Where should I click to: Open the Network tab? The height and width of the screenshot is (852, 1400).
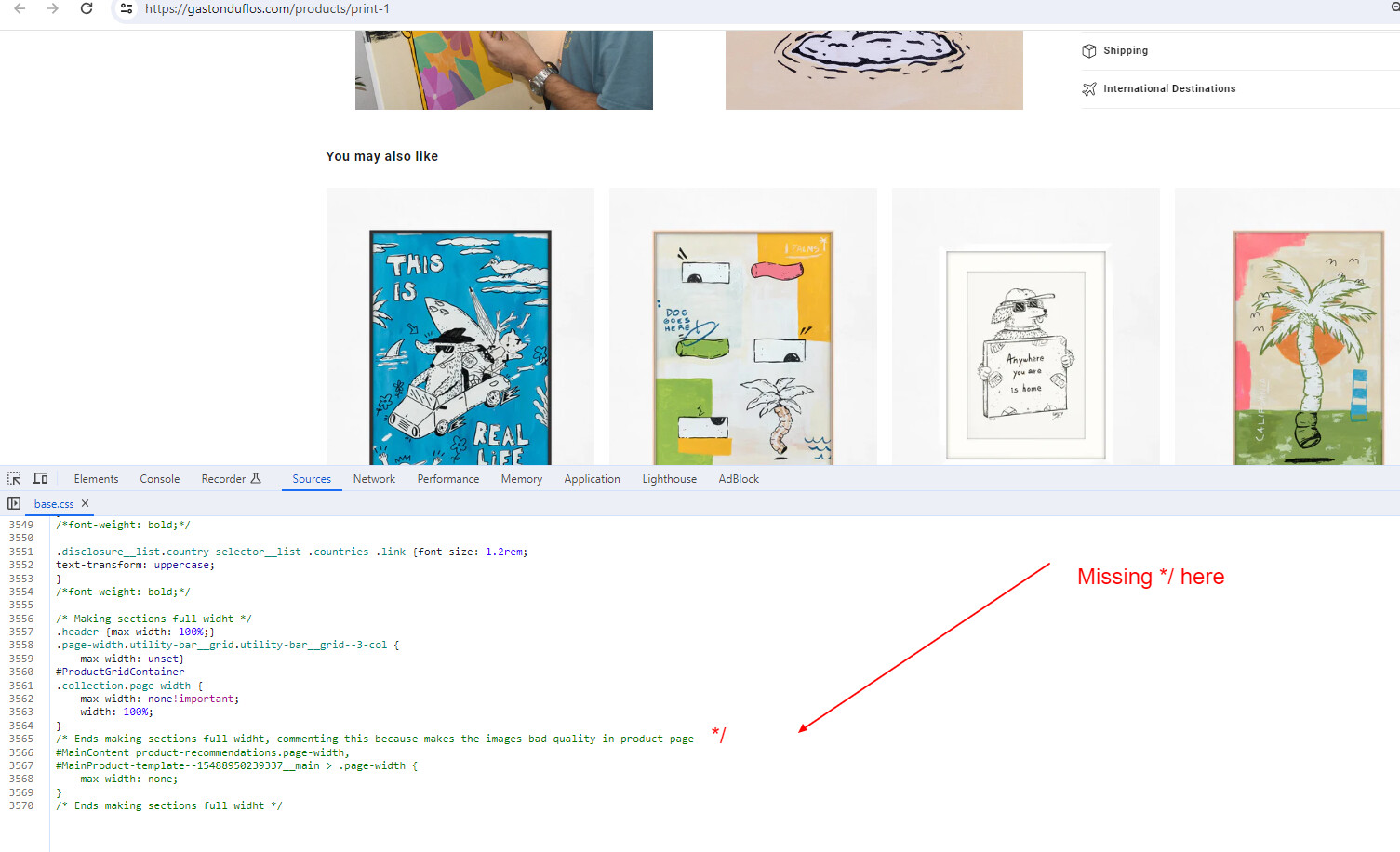pyautogui.click(x=374, y=479)
